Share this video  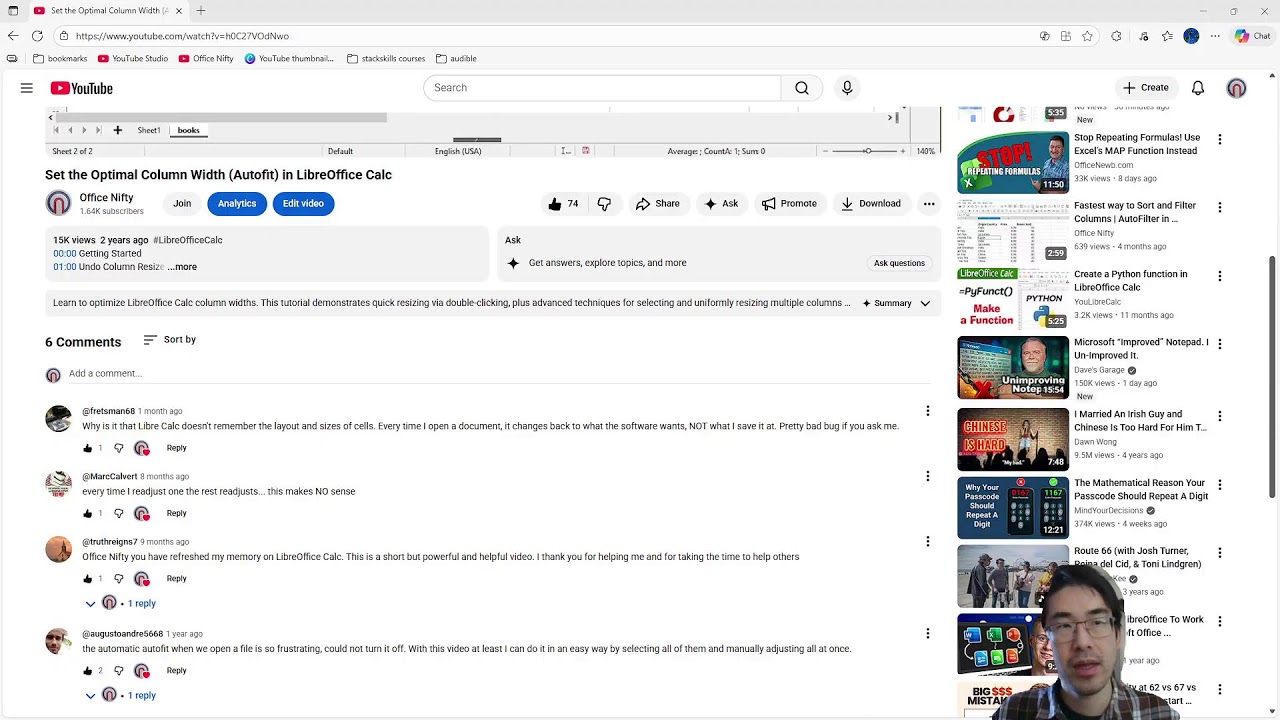657,204
